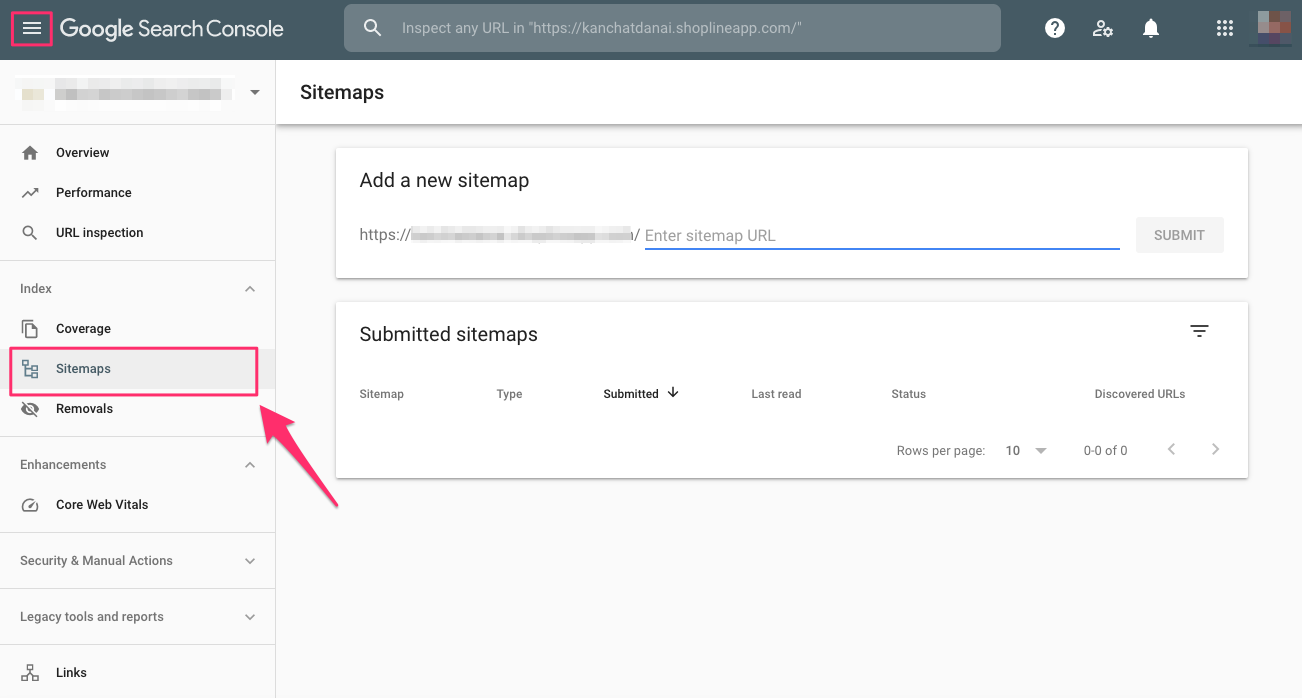Expand Legacy tools and reports
This screenshot has width=1302, height=698.
[x=250, y=617]
